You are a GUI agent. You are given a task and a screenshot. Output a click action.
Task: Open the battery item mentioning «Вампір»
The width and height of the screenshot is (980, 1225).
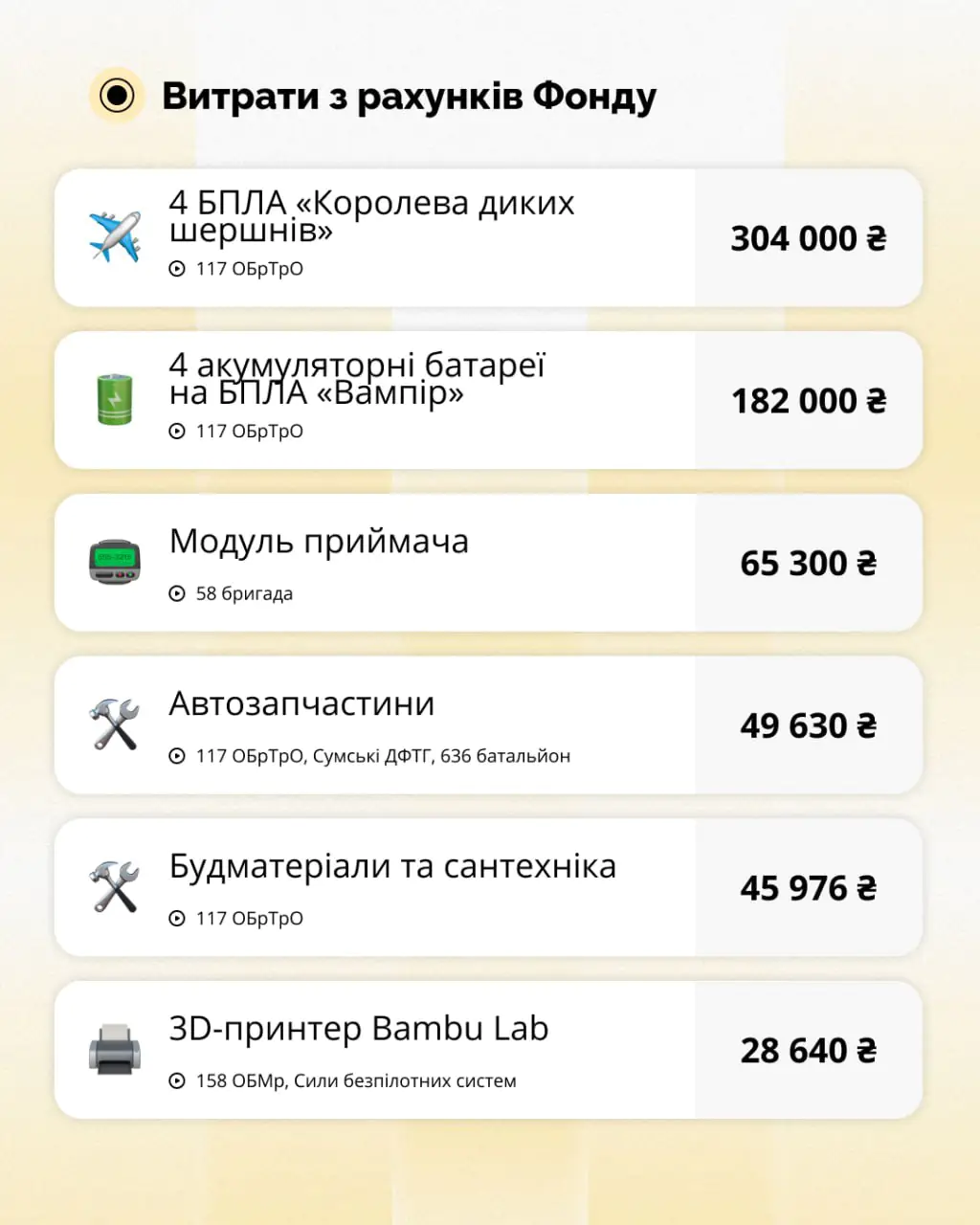357,379
